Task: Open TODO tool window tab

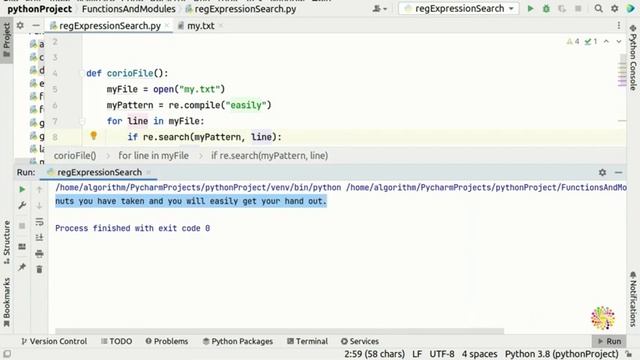Action: tap(116, 341)
